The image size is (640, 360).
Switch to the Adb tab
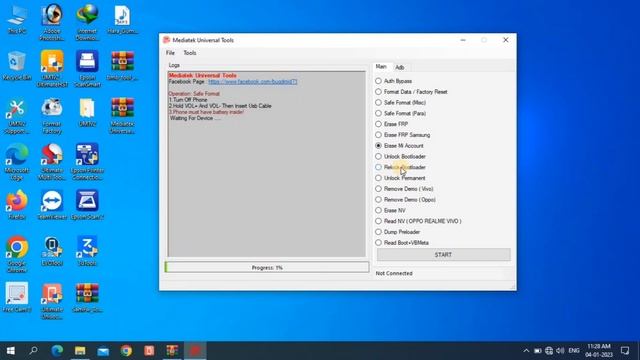400,67
